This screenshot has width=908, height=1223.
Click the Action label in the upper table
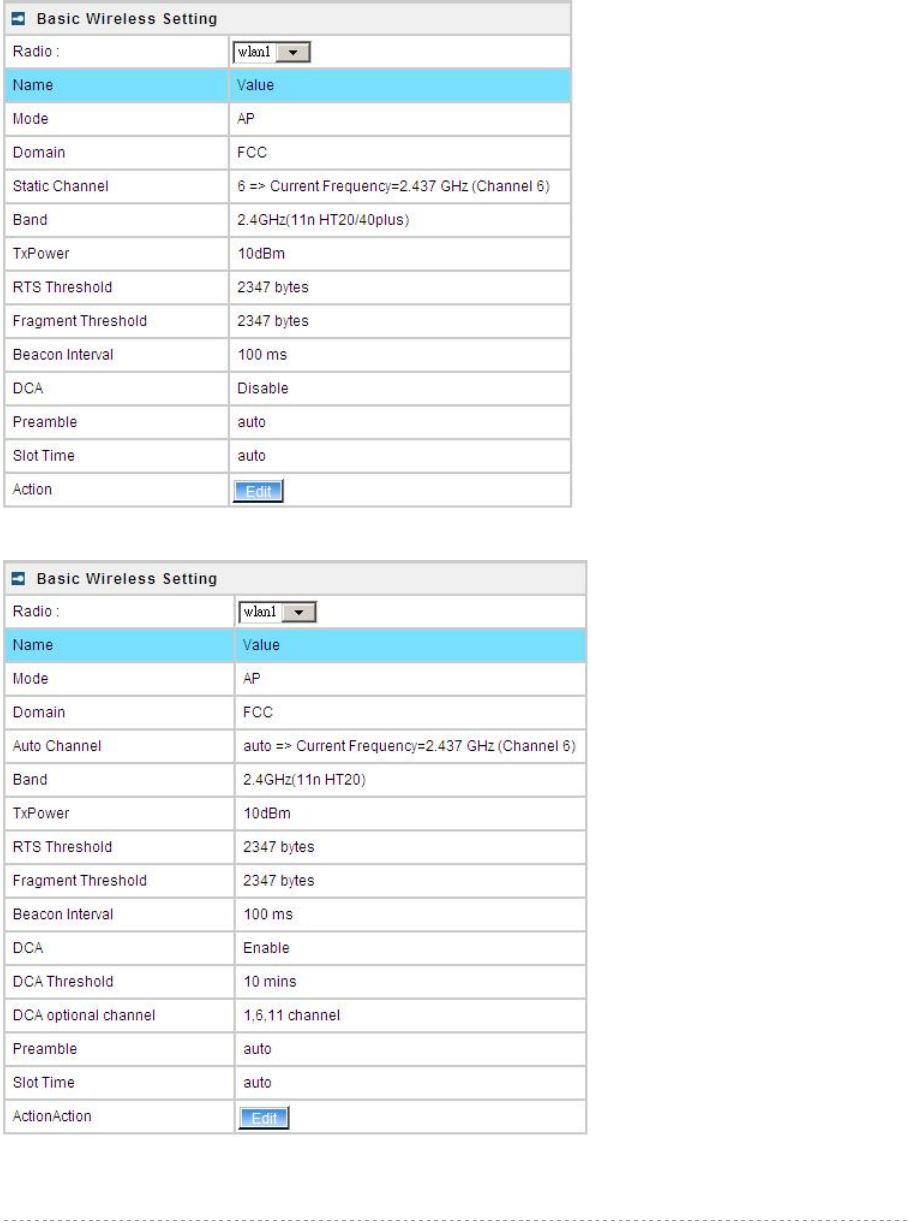click(32, 489)
